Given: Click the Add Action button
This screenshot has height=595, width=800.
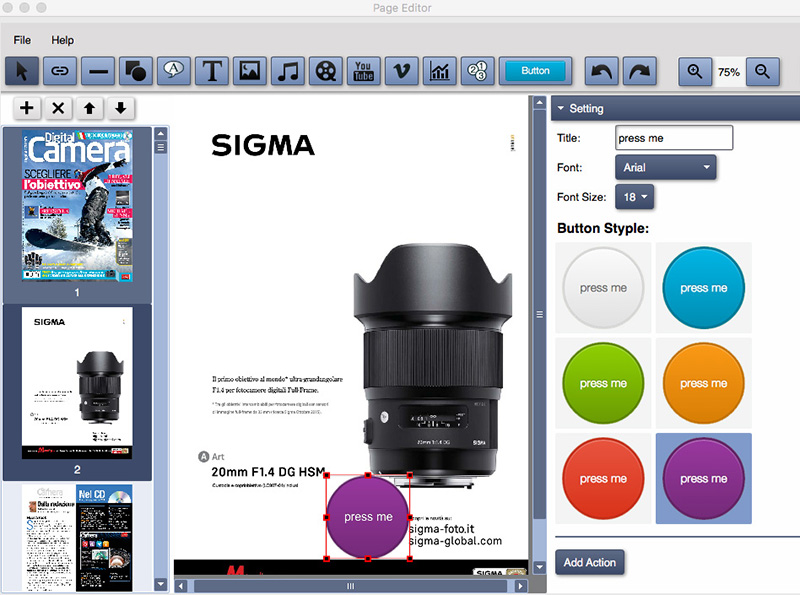Looking at the screenshot, I should tap(590, 562).
